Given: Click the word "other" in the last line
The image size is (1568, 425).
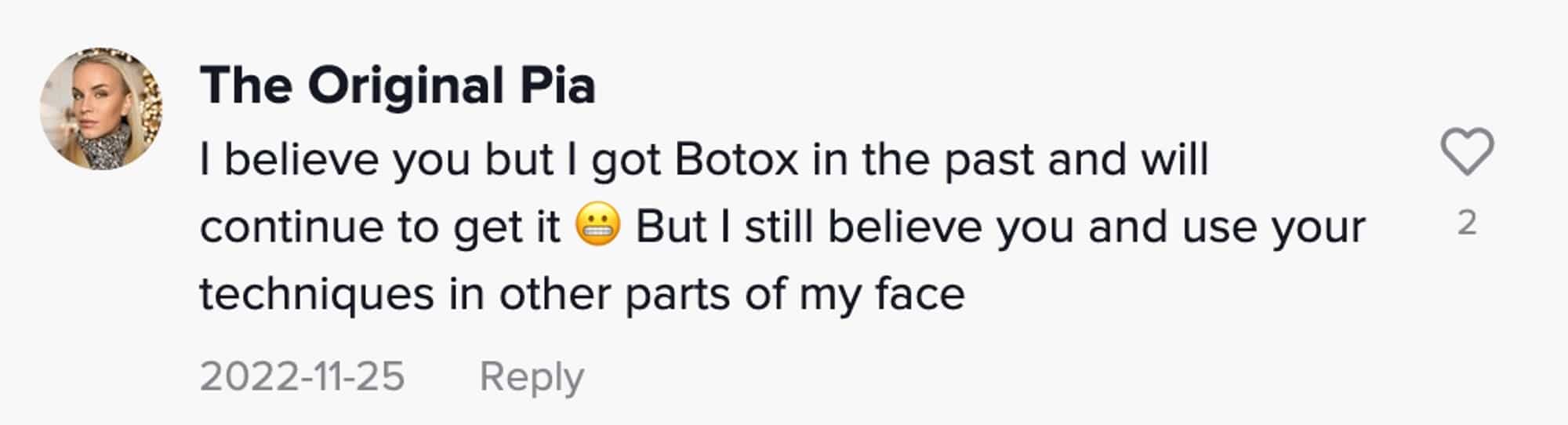Looking at the screenshot, I should (555, 296).
